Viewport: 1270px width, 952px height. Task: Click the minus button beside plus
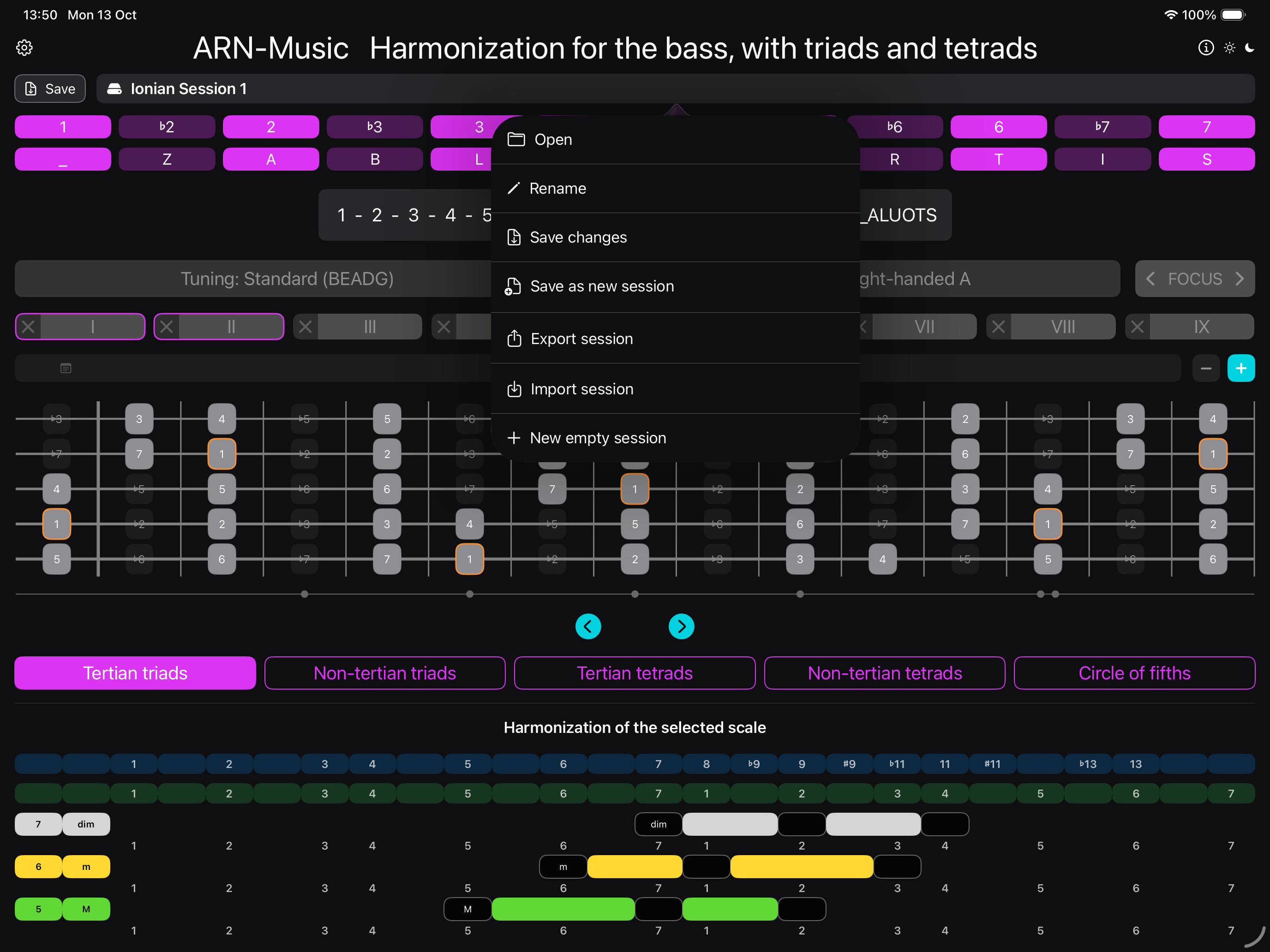pos(1206,369)
